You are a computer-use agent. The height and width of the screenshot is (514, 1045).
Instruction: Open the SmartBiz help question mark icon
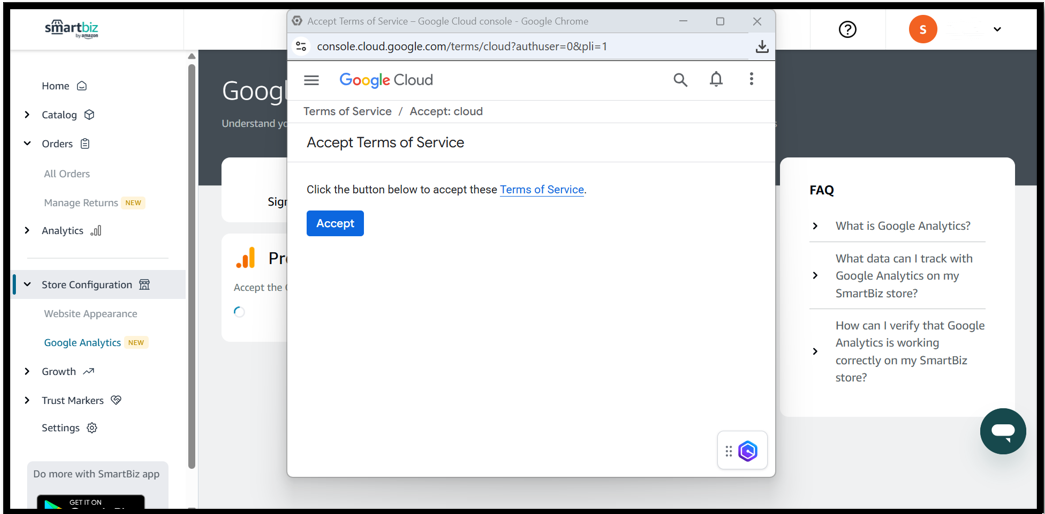pos(848,29)
